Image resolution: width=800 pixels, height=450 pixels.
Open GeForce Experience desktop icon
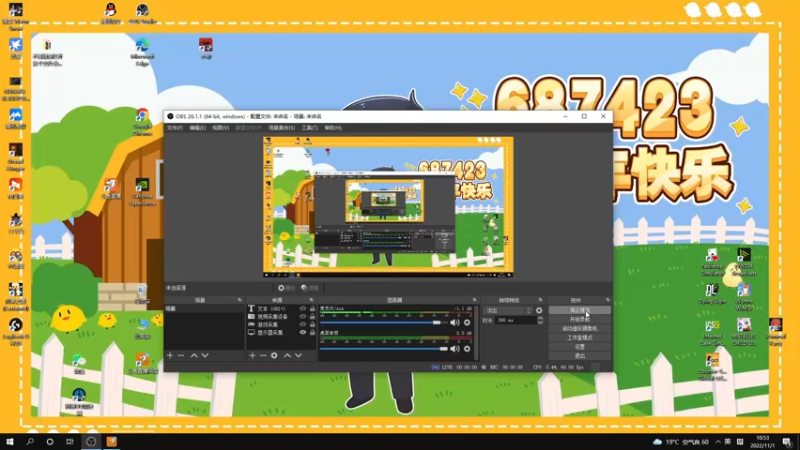pyautogui.click(x=142, y=191)
